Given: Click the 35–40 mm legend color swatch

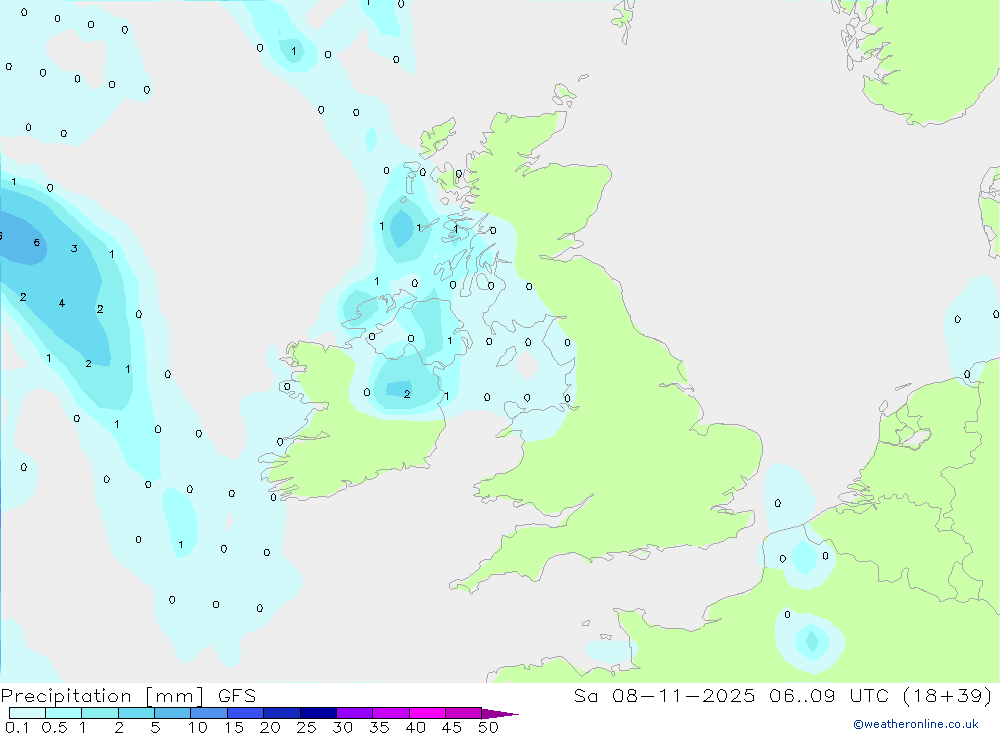Looking at the screenshot, I should pos(390,713).
